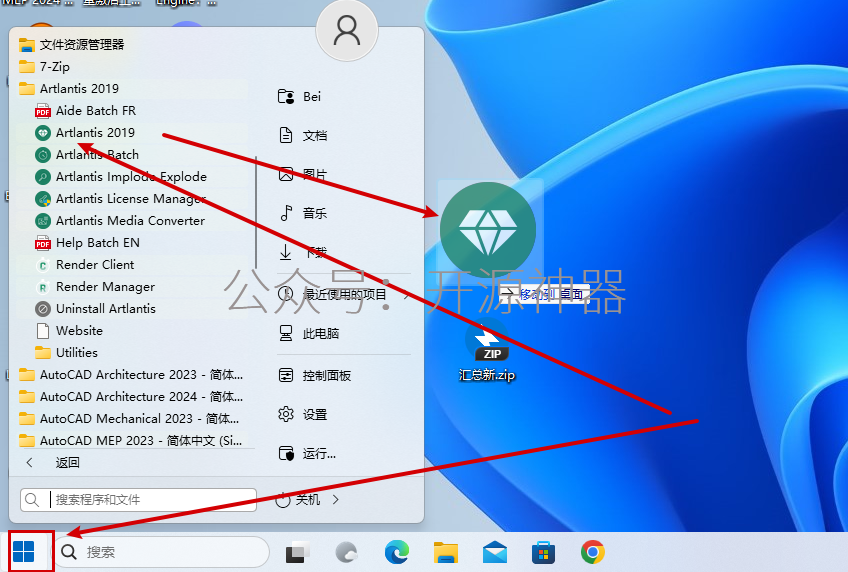Viewport: 848px width, 572px height.
Task: Open the 运行... dialog
Action: coord(307,454)
